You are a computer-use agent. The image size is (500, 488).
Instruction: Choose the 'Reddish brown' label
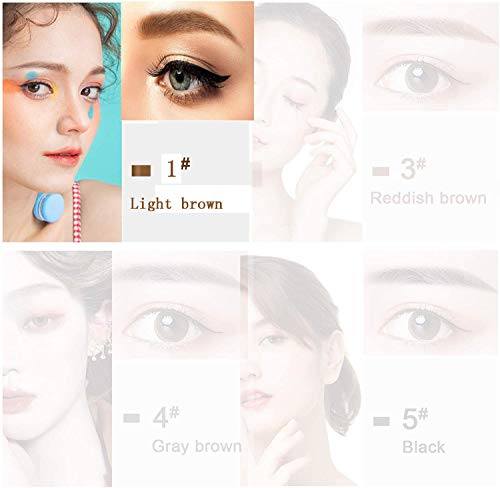pos(428,198)
